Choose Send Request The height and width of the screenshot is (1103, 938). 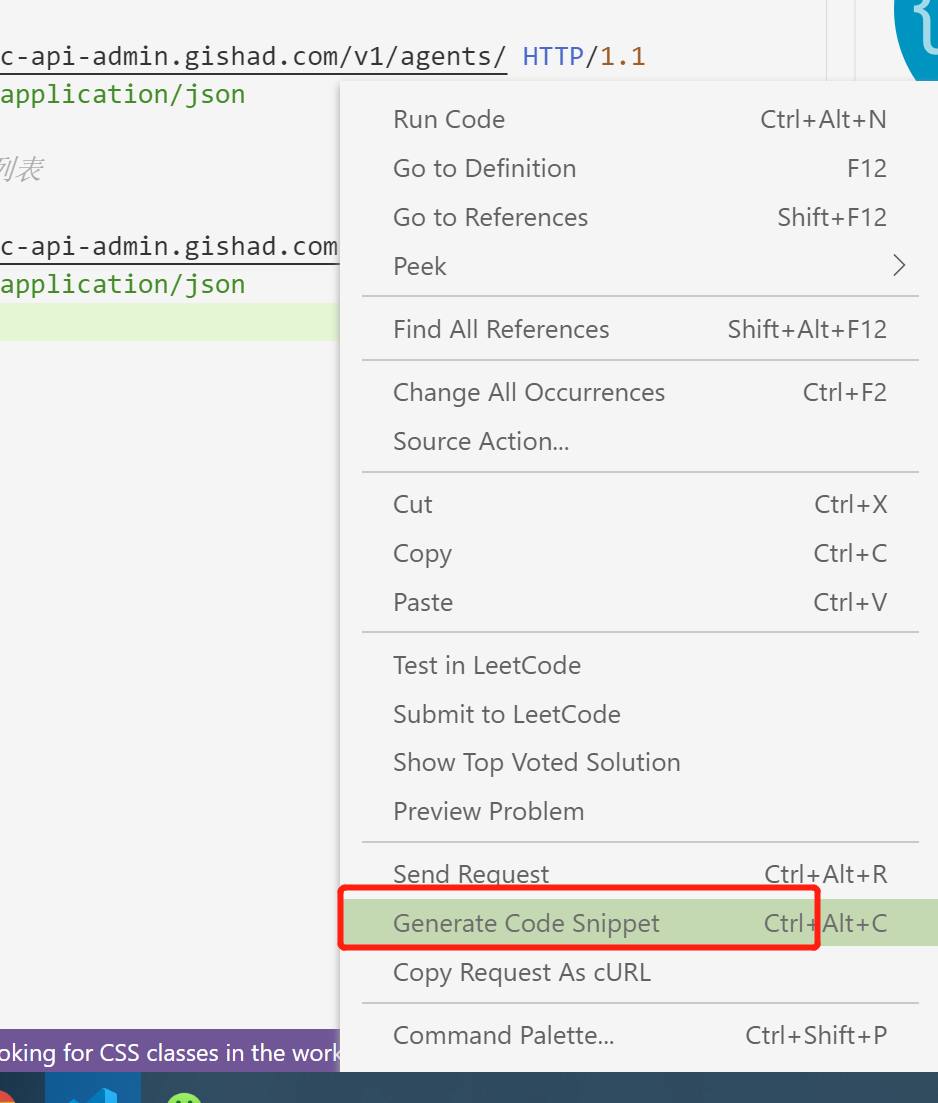click(471, 875)
